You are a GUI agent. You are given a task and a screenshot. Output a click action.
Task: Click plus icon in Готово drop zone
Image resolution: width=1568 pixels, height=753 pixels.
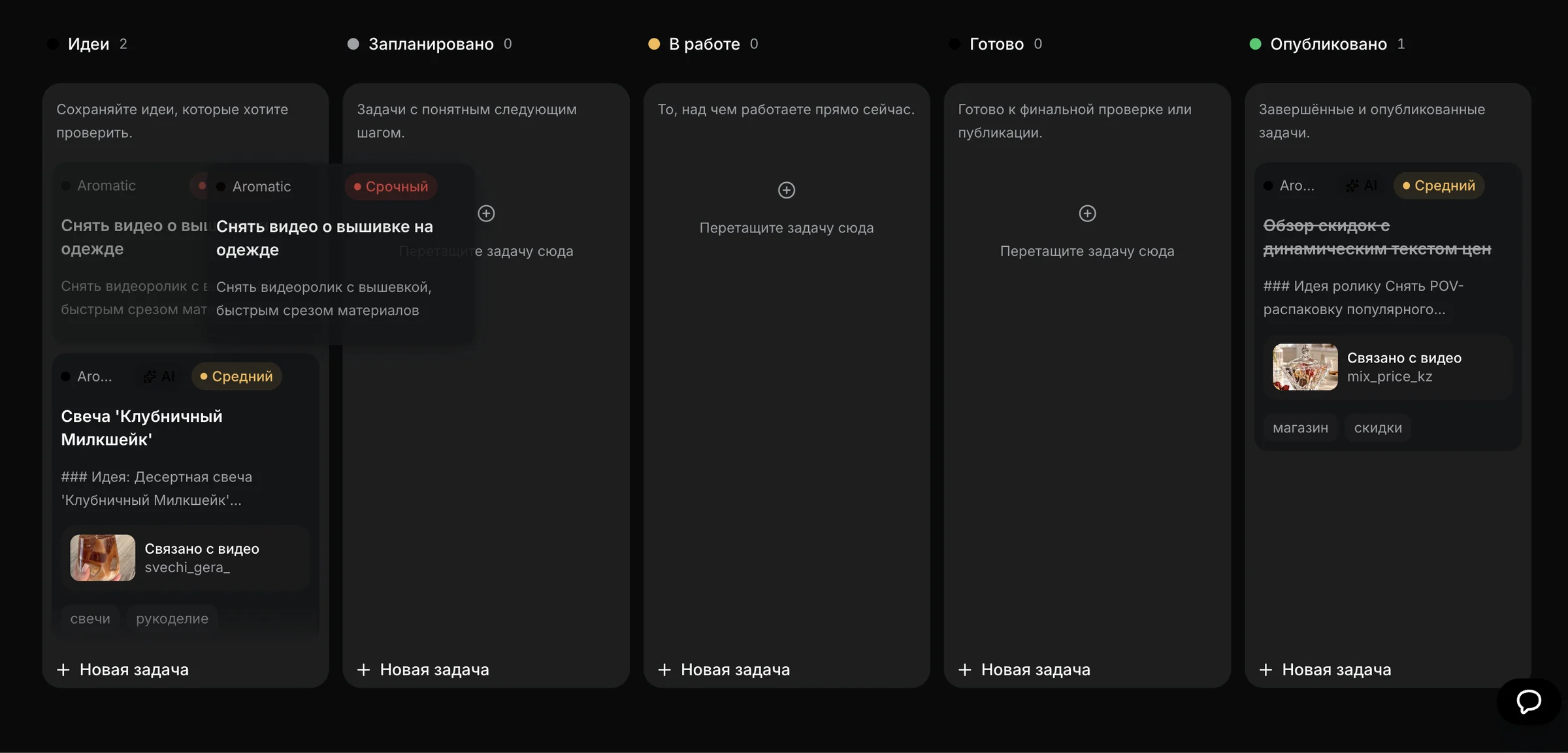tap(1087, 213)
